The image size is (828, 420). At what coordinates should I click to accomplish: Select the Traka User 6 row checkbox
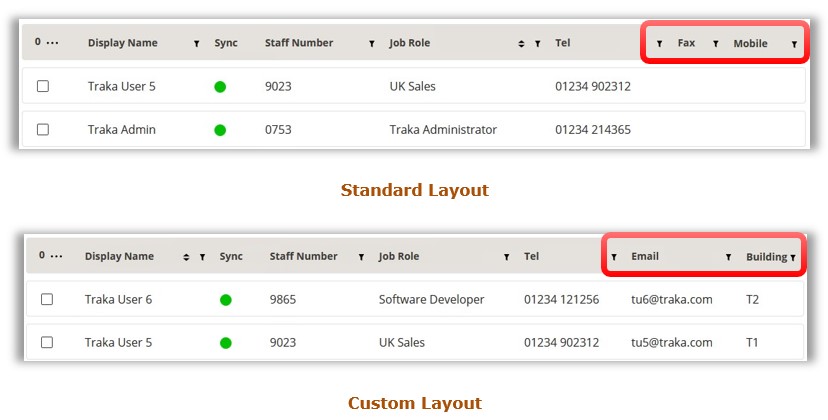(47, 300)
